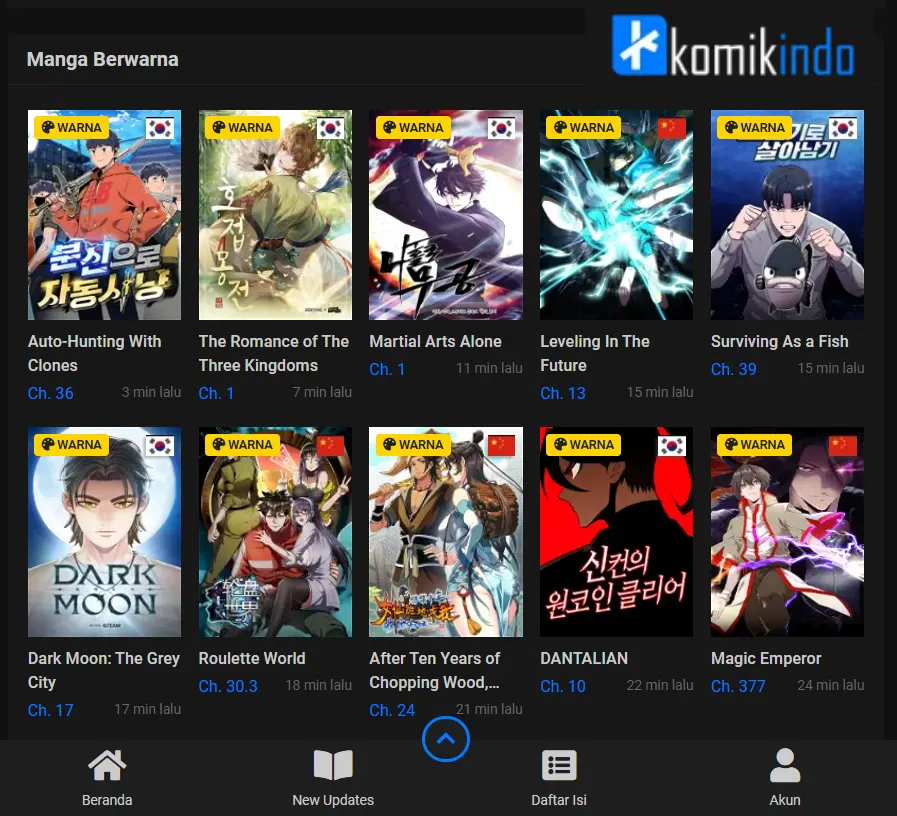Read Ch. 24 of After Ten Years
The height and width of the screenshot is (816, 897).
(x=392, y=710)
